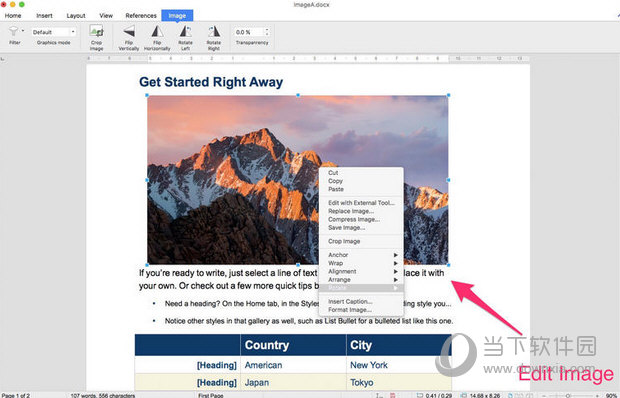Rotate the image left

pos(185,37)
